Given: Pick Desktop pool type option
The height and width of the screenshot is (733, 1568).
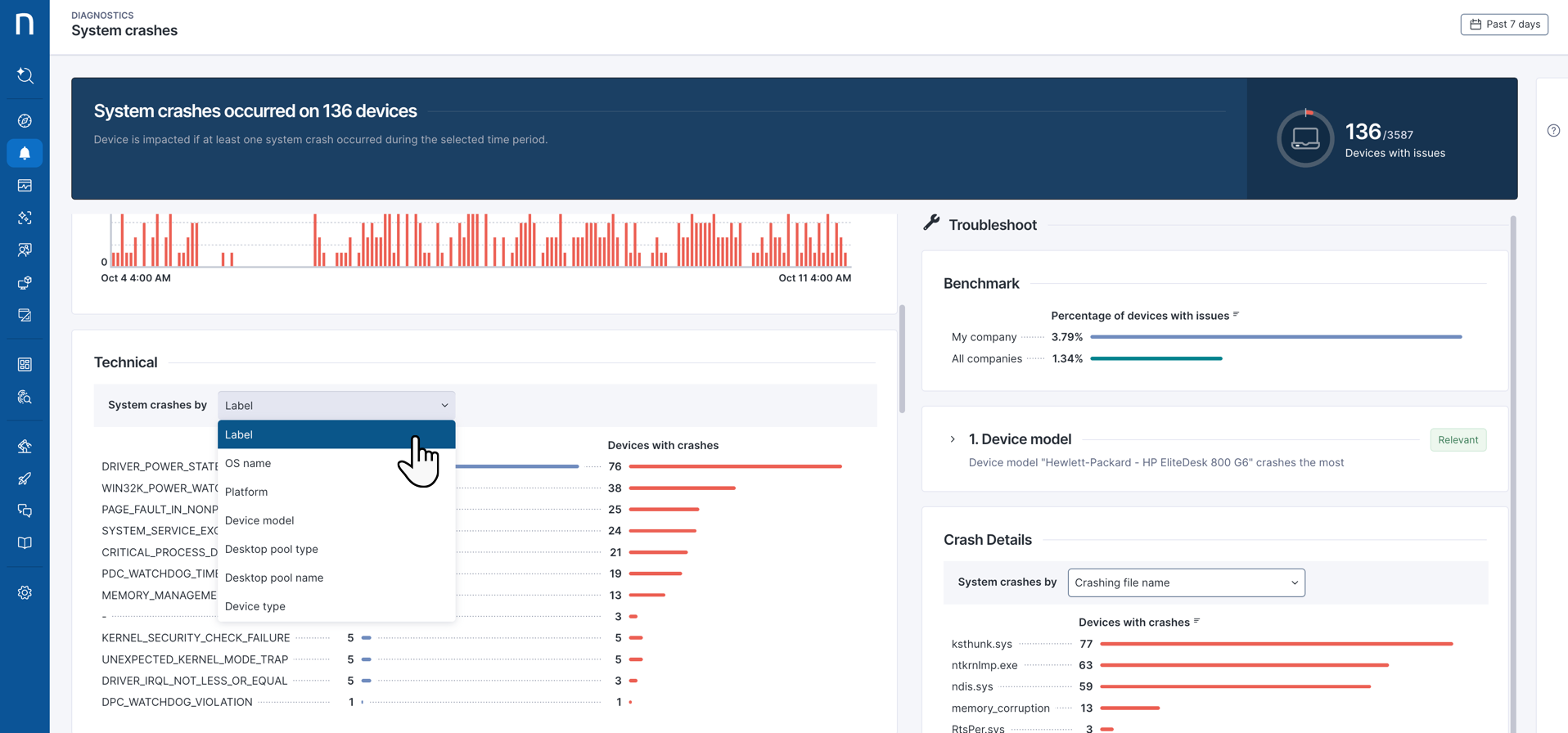Looking at the screenshot, I should pyautogui.click(x=272, y=549).
